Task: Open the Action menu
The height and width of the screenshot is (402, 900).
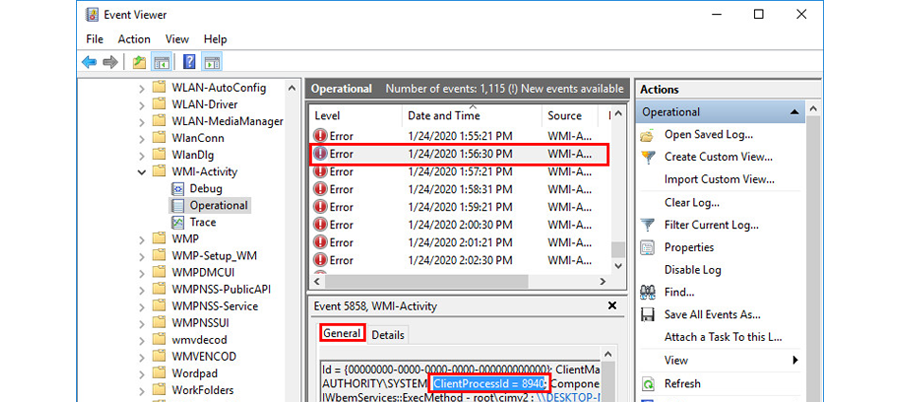Action: click(x=134, y=39)
